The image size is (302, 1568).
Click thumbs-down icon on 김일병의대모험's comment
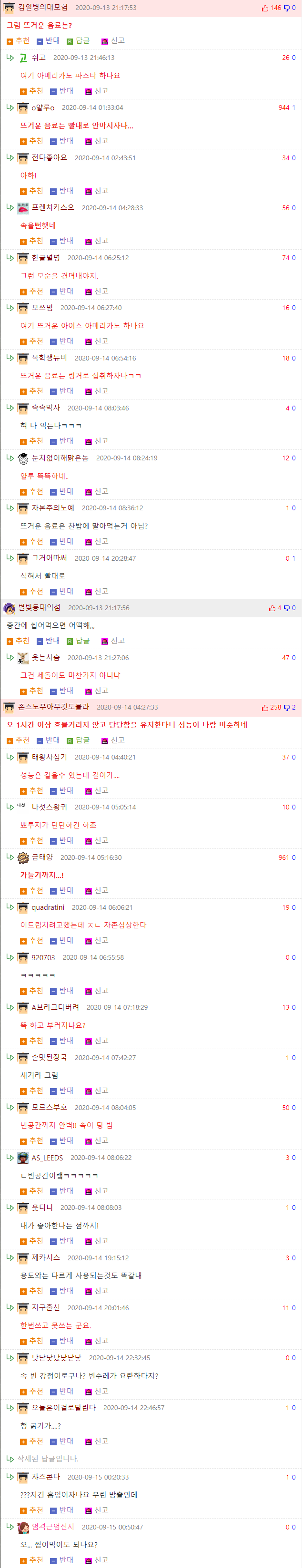(x=287, y=8)
